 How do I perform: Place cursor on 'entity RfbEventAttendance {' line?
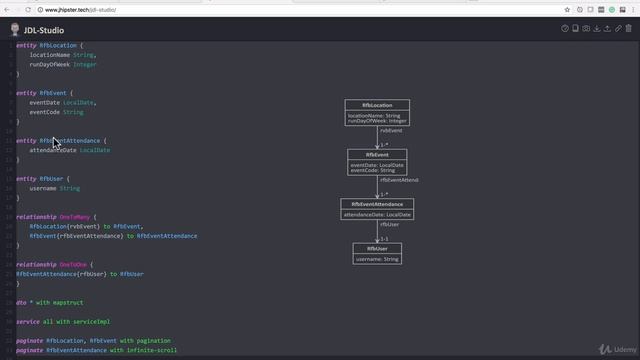point(61,140)
